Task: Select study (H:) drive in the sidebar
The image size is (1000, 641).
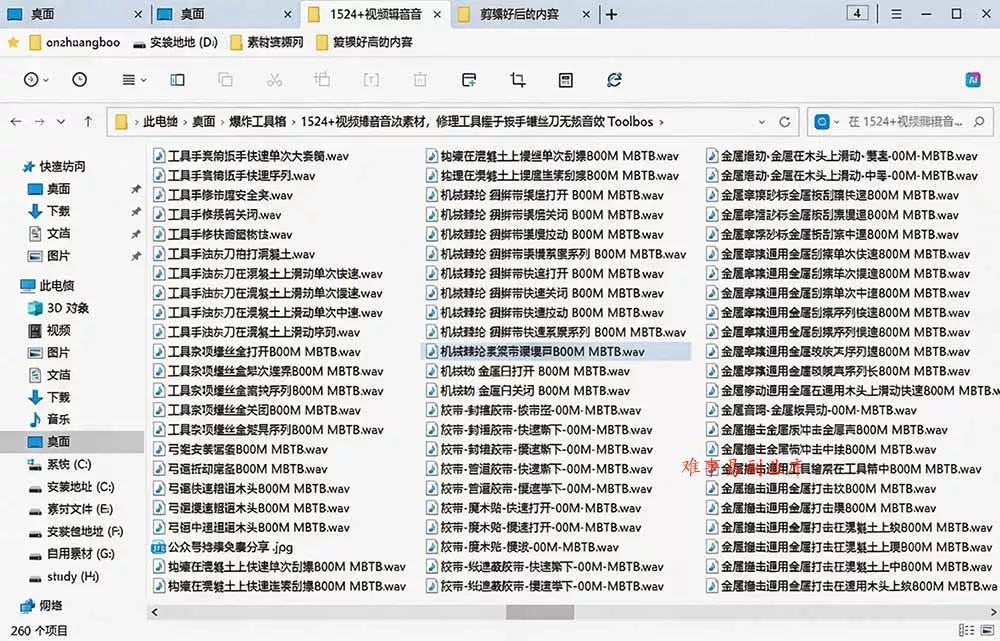Action: point(64,577)
